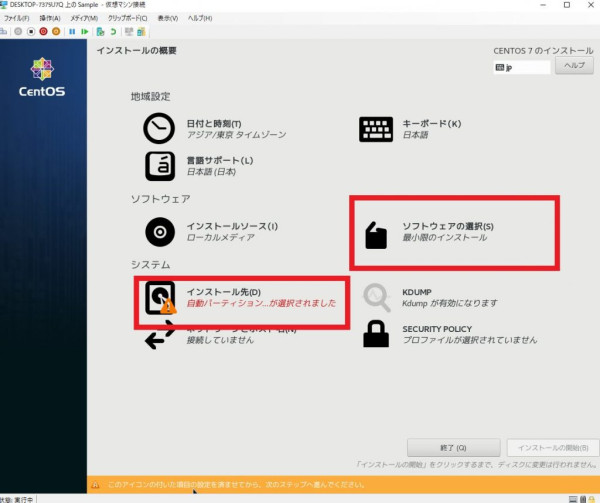Open ソフトウェアの選択 package icon
The height and width of the screenshot is (503, 600).
(375, 235)
